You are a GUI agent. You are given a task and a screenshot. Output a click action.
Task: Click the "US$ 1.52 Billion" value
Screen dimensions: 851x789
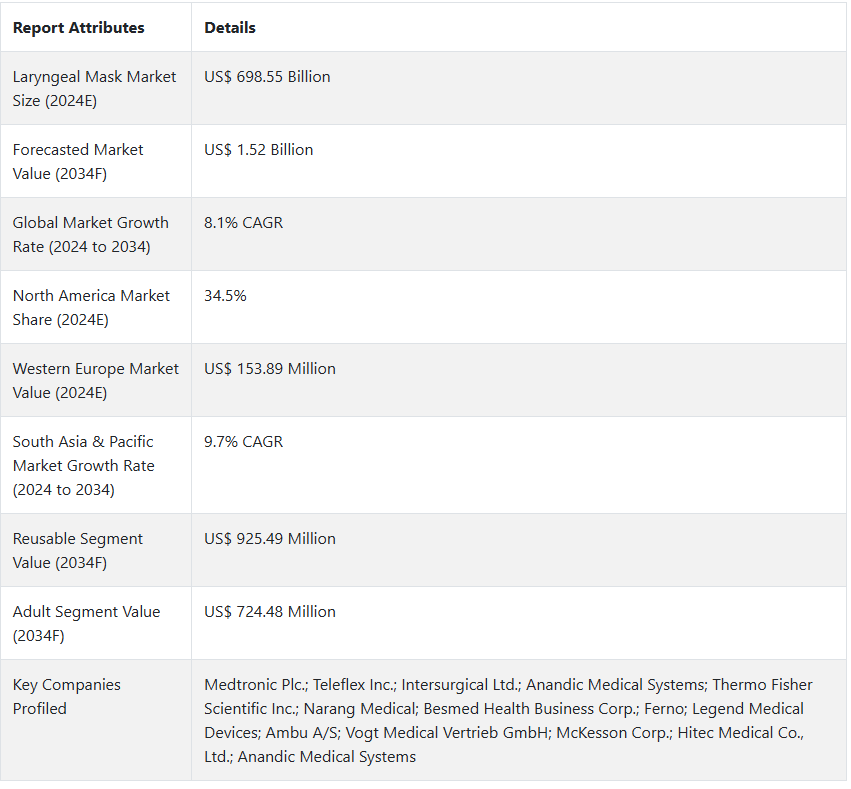click(258, 150)
